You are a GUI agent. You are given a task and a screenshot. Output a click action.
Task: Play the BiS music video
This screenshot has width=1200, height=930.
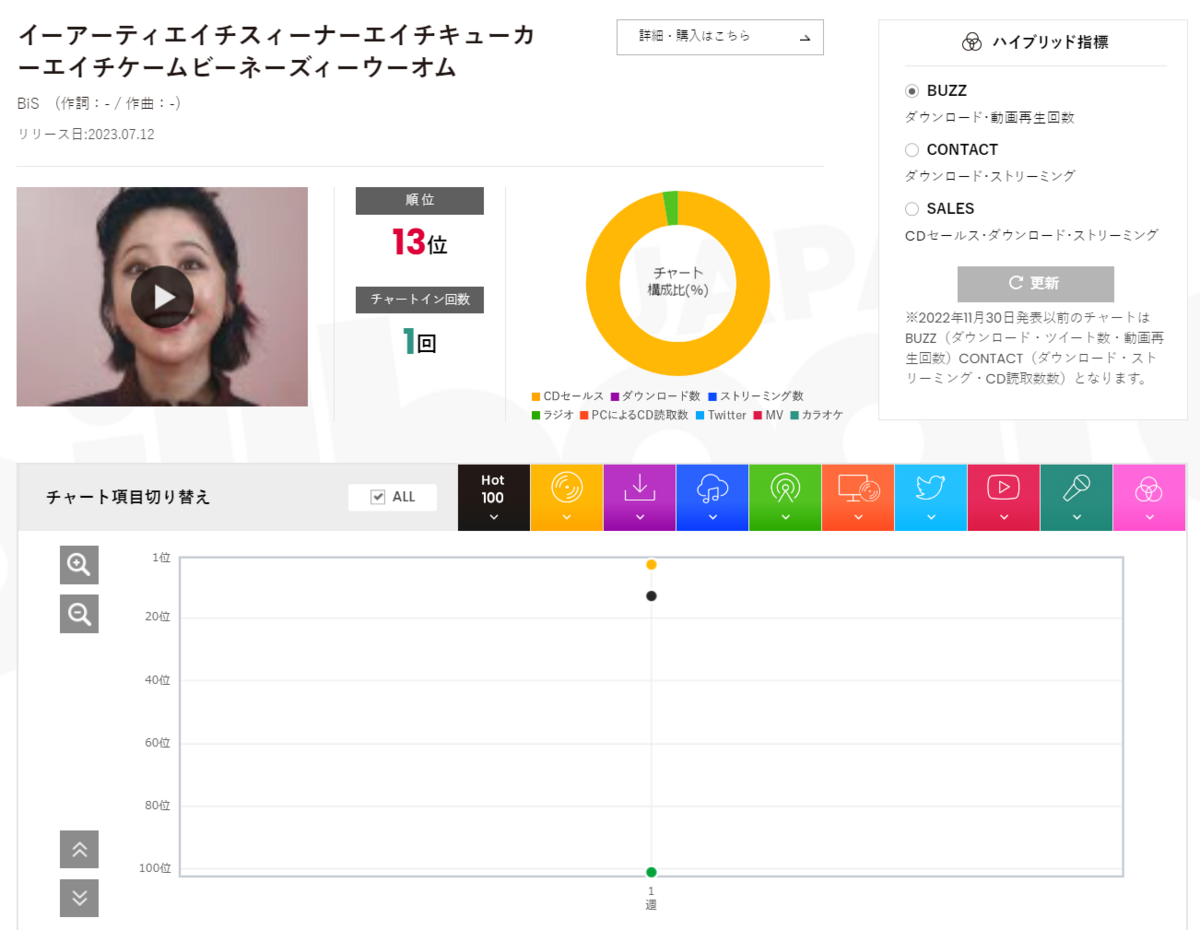click(x=162, y=297)
